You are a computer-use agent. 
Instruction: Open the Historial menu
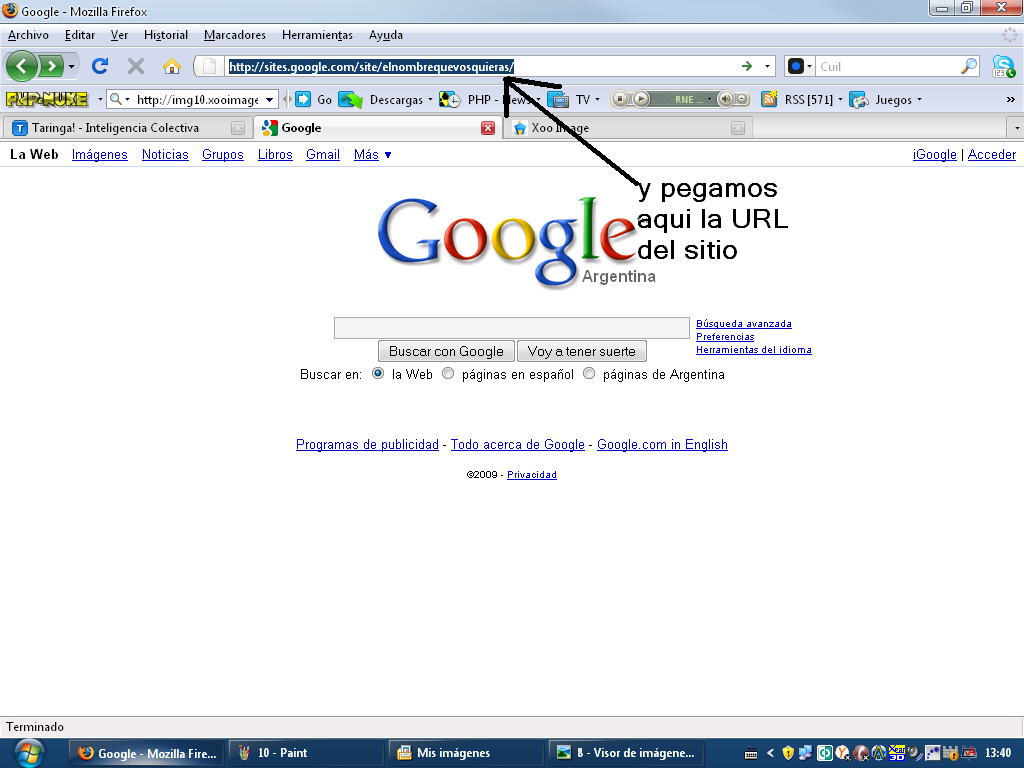(x=166, y=35)
